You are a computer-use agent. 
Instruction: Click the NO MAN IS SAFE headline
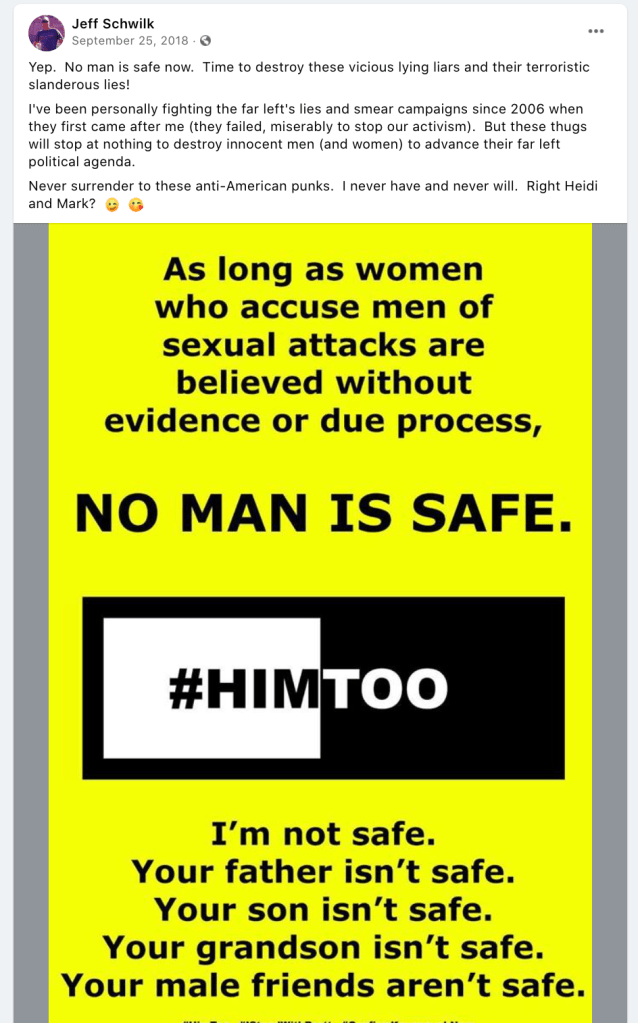[x=324, y=513]
